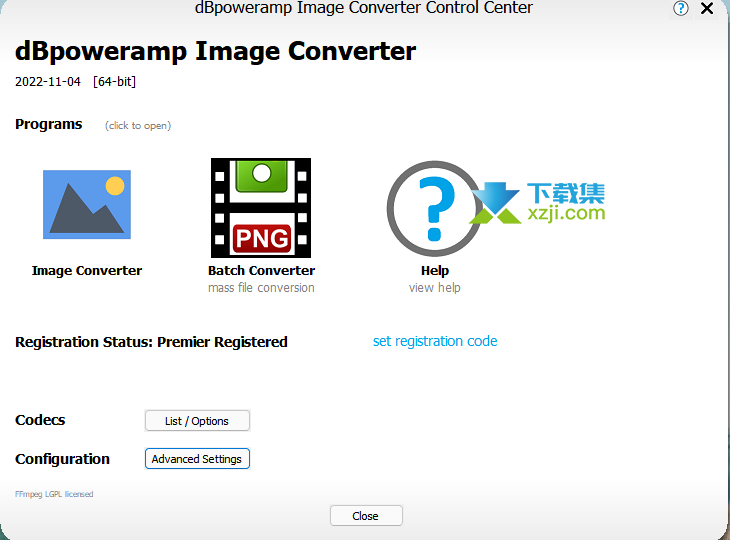Image resolution: width=730 pixels, height=540 pixels.
Task: Click the Batch Converter label
Action: coord(261,270)
